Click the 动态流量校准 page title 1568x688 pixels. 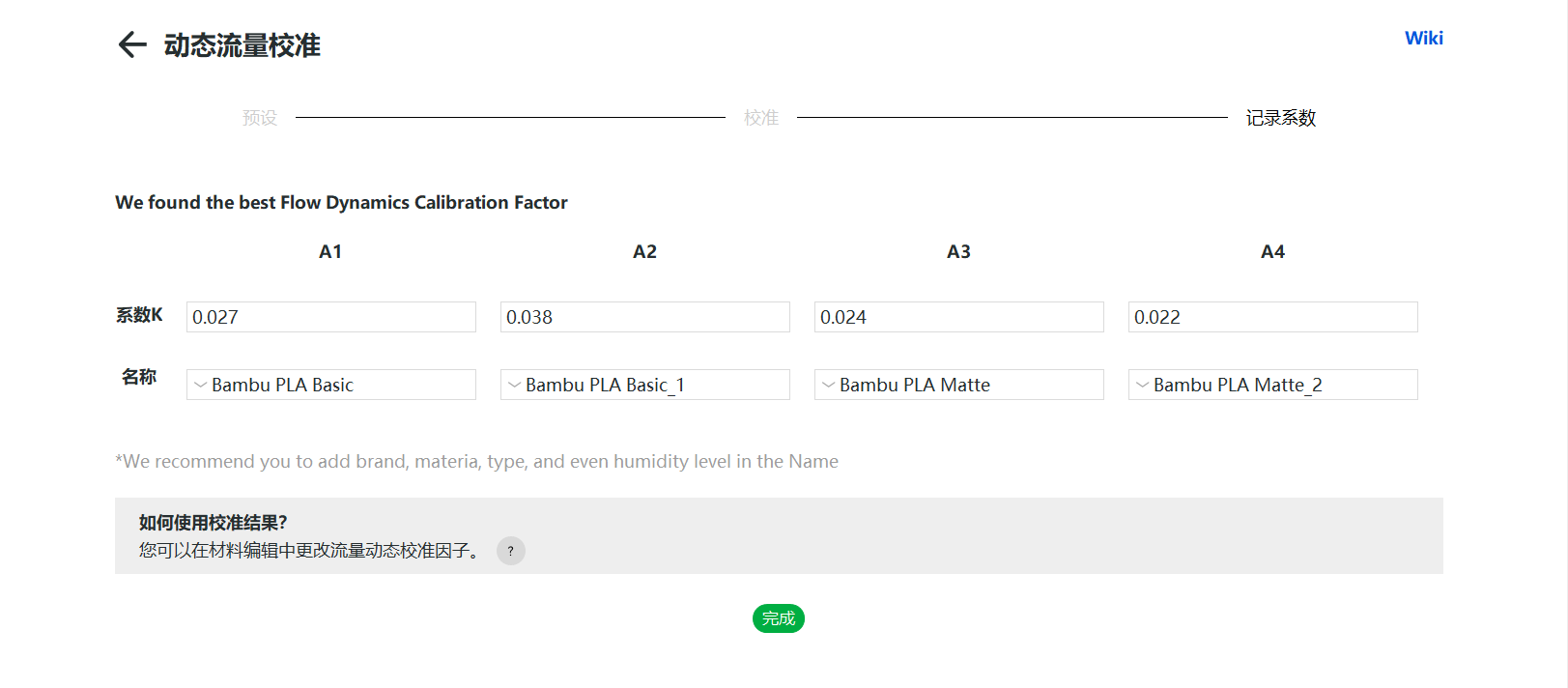[242, 45]
